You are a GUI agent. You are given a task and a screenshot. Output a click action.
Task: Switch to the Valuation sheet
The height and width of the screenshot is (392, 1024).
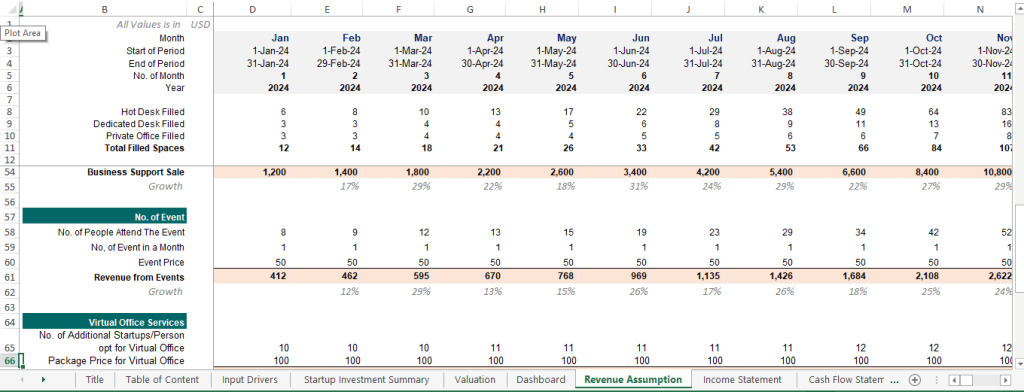coord(475,380)
